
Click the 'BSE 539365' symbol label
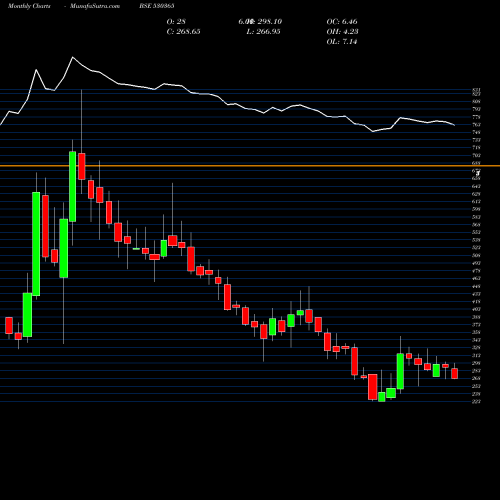(x=157, y=6)
